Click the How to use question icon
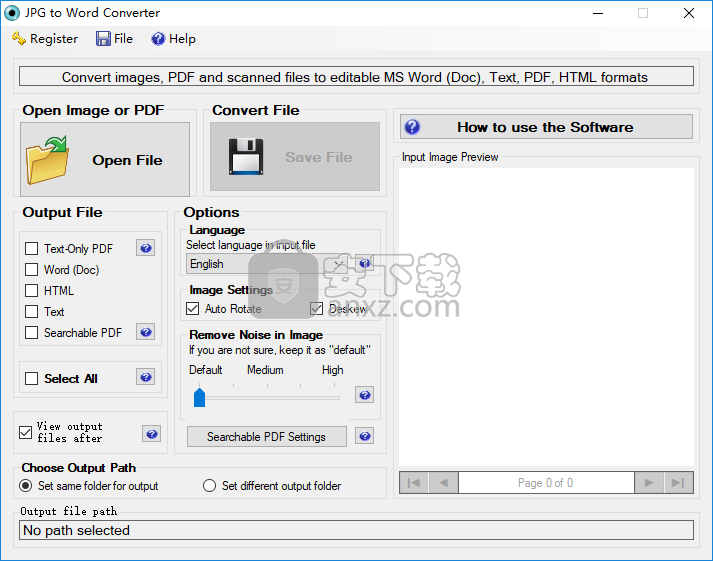The height and width of the screenshot is (561, 713). [x=412, y=127]
